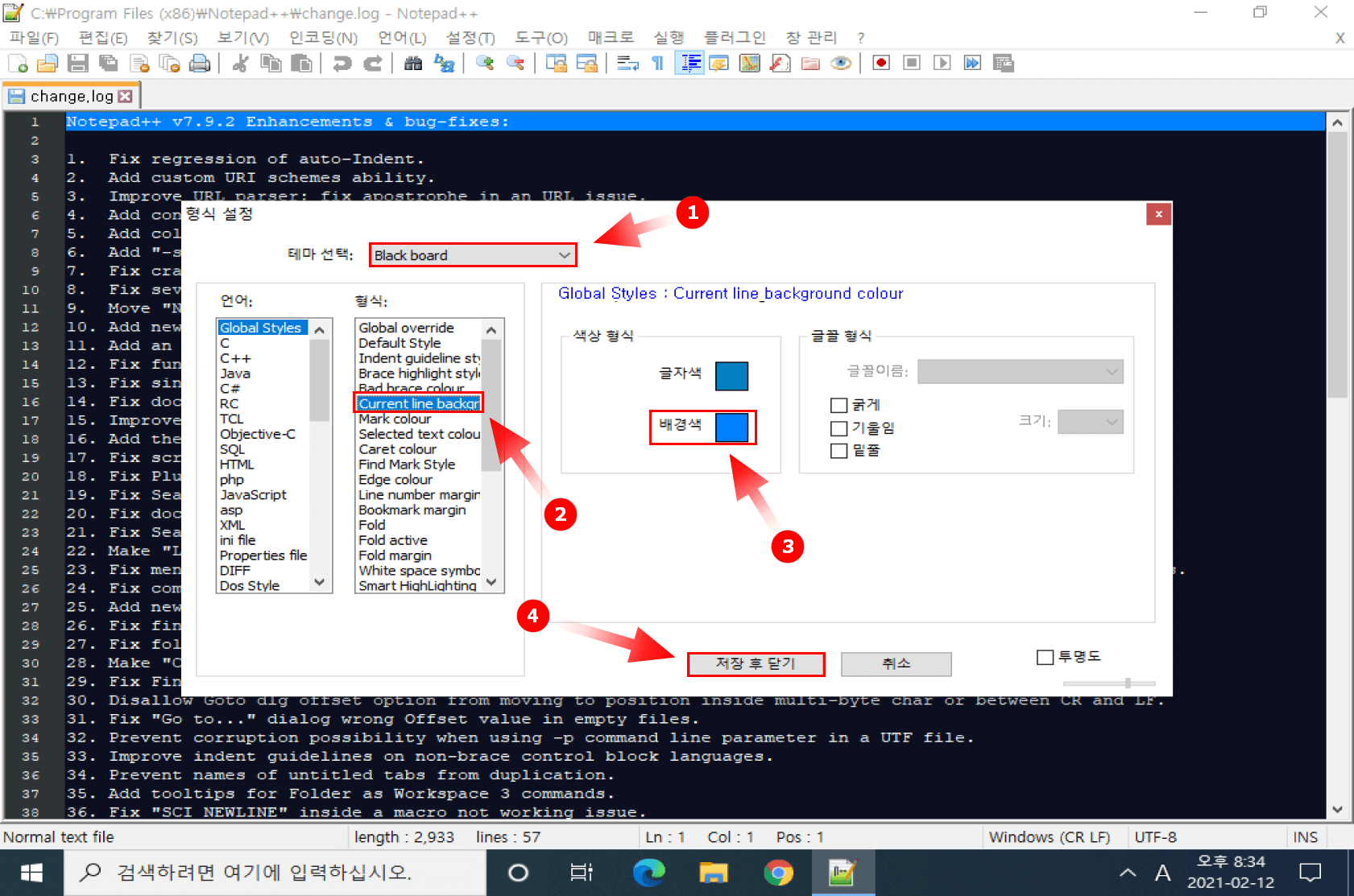Click the 취소 cancel button

click(896, 664)
